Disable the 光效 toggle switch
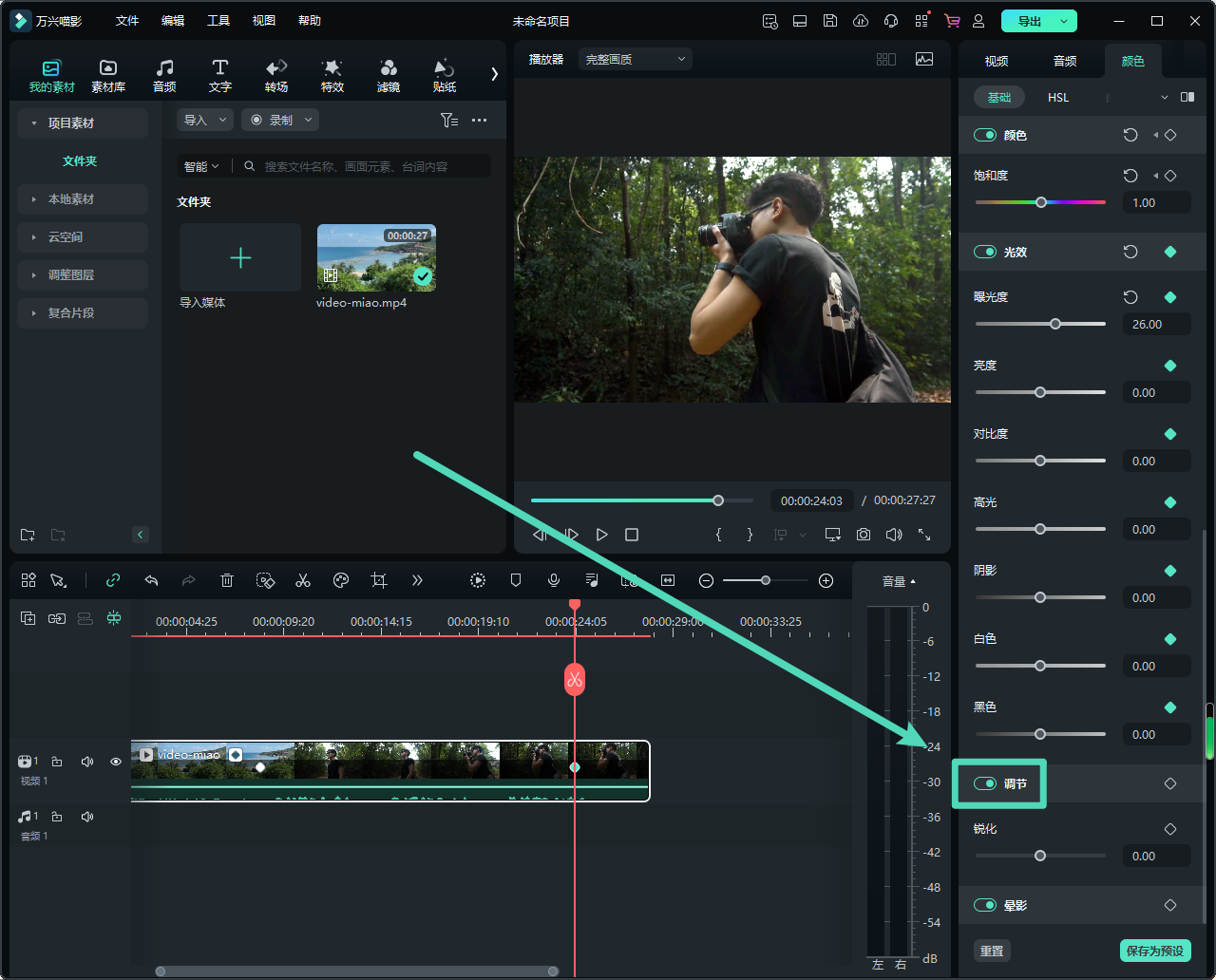Screen dimensions: 1216x980 (x=985, y=252)
